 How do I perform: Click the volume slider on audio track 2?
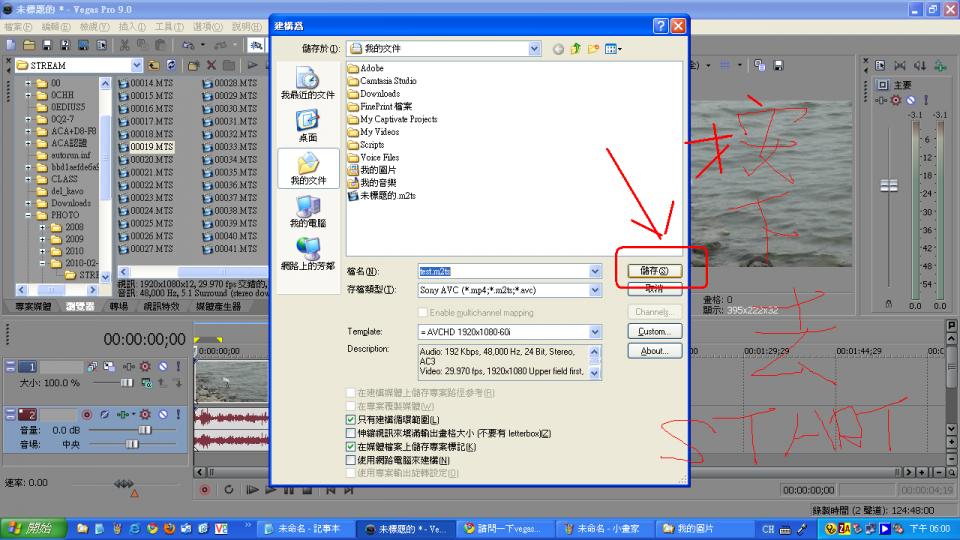coord(144,430)
